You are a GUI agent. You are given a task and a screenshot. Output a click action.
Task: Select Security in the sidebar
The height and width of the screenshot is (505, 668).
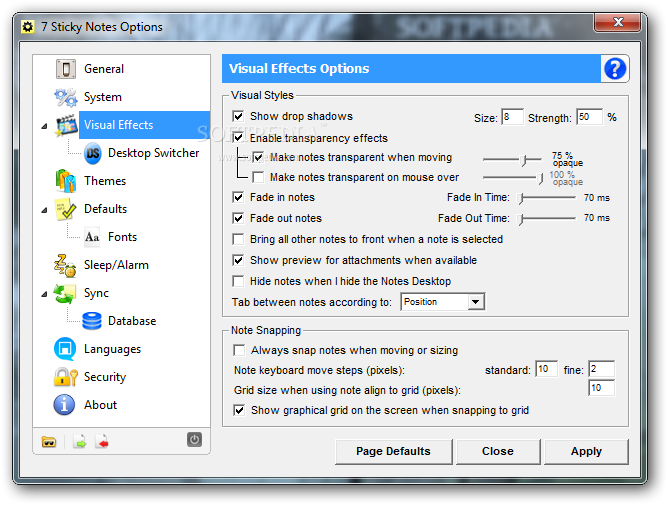point(105,377)
